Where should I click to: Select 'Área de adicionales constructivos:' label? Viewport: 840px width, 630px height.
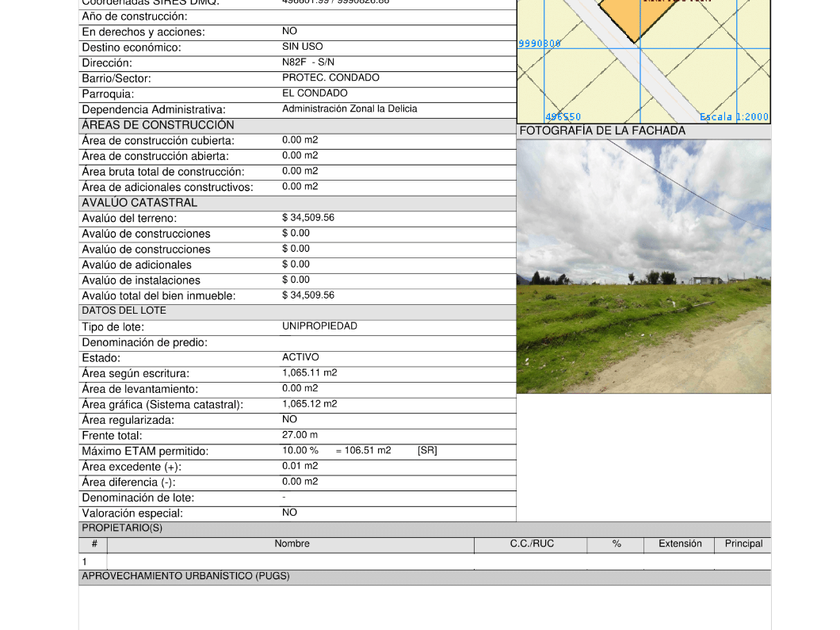167,188
